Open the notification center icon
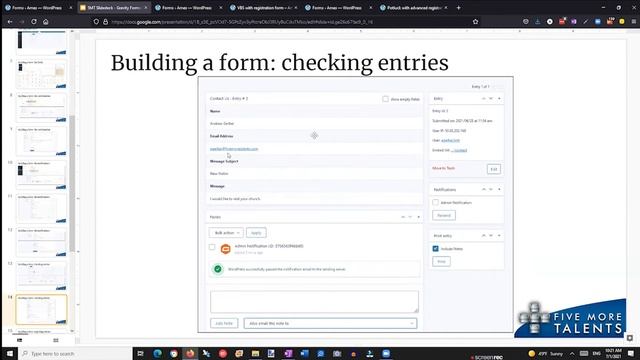 click(631, 353)
